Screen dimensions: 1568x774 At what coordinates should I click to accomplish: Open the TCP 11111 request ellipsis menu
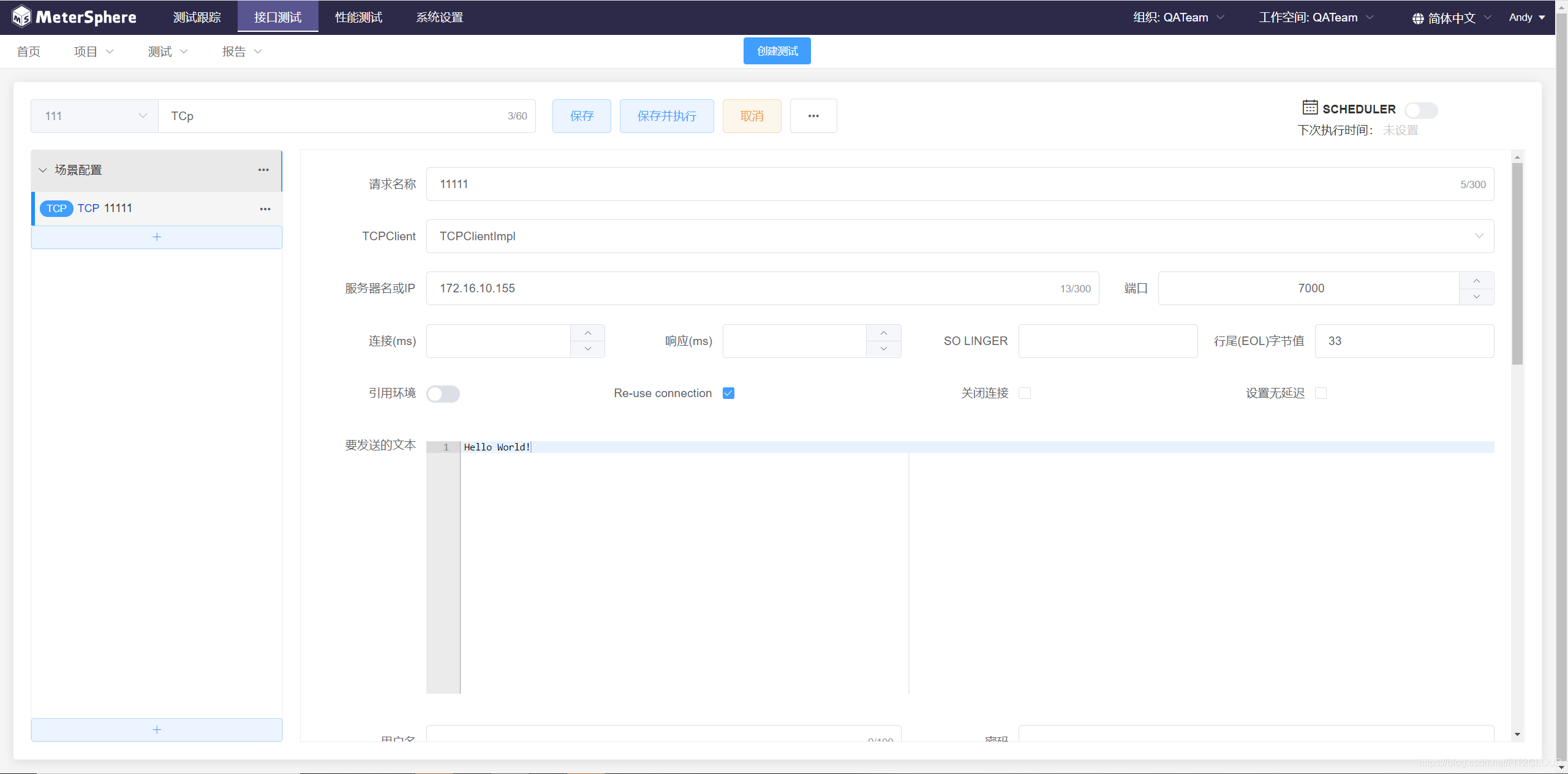pos(265,209)
